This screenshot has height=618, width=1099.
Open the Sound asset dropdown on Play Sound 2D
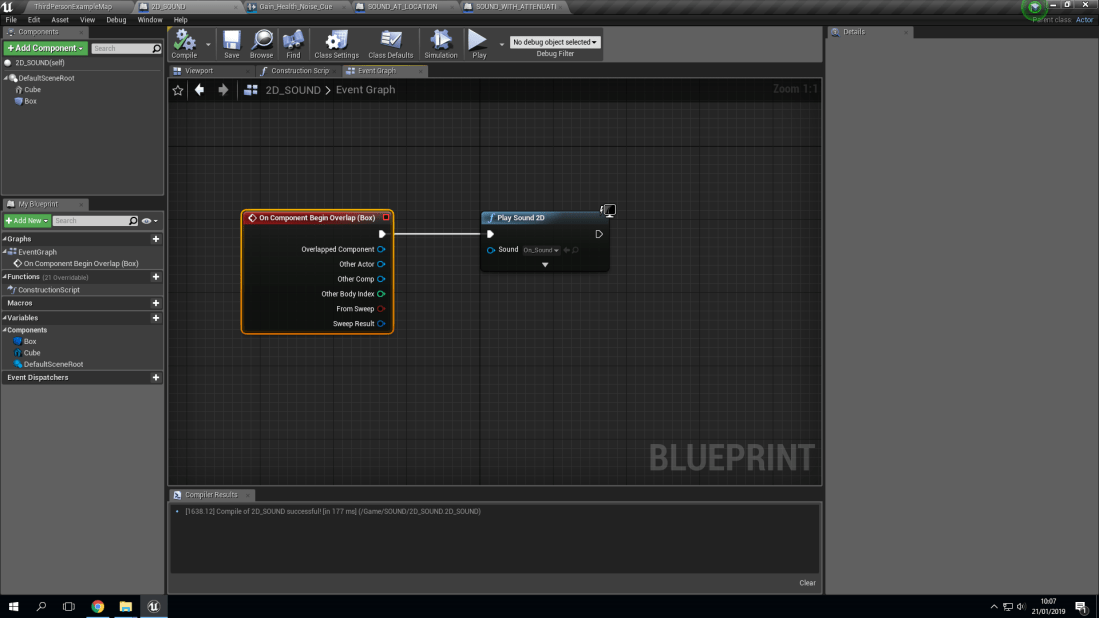541,250
